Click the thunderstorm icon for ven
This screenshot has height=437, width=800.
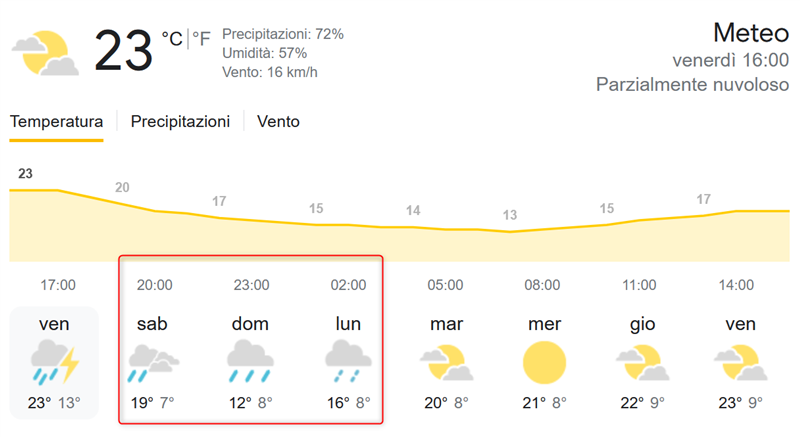click(55, 362)
